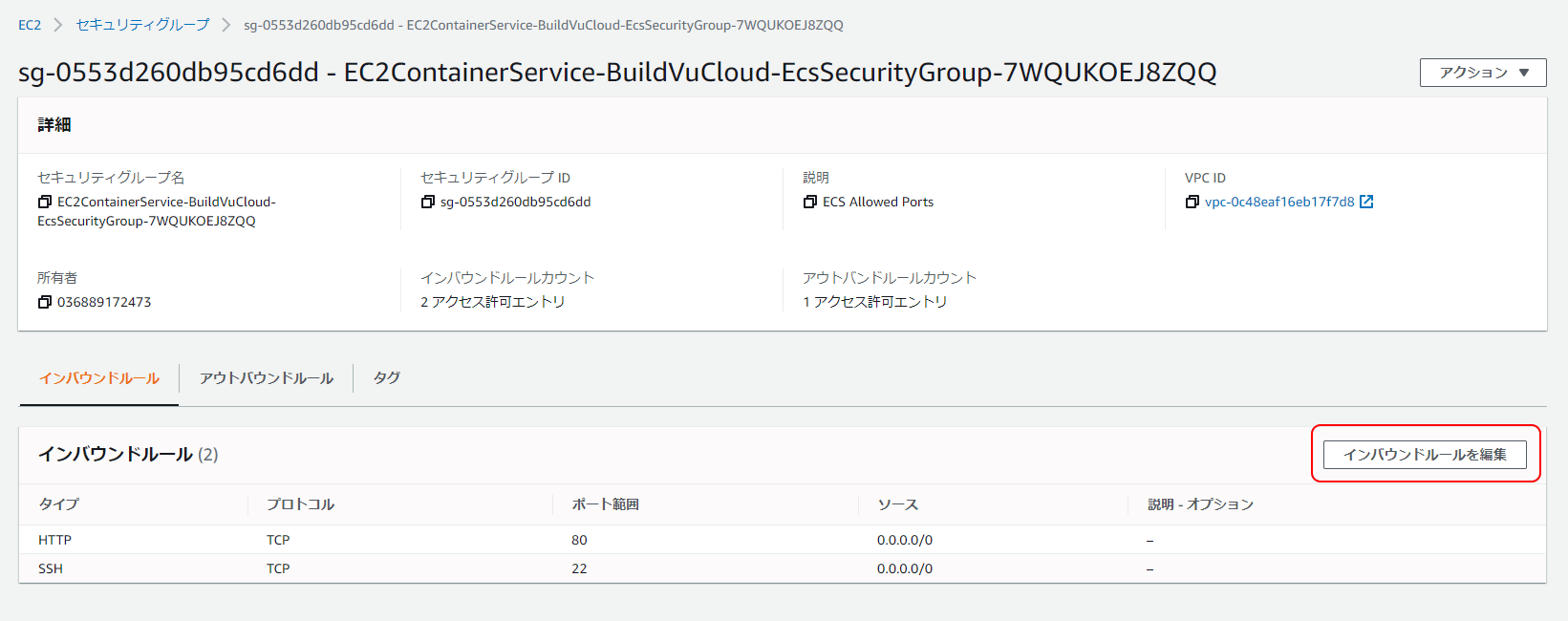Image resolution: width=1568 pixels, height=621 pixels.
Task: Click the ポート範囲 column header
Action: [605, 504]
